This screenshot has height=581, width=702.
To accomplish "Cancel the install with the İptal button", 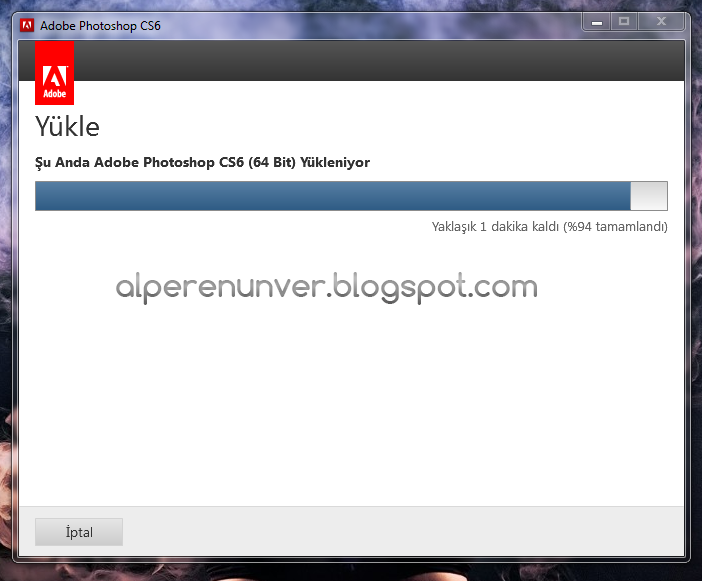I will (x=79, y=532).
